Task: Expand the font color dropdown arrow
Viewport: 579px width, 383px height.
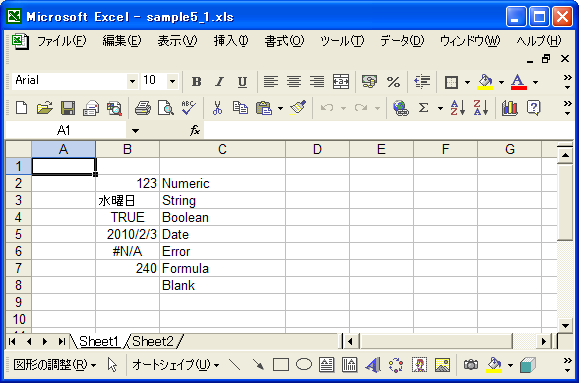Action: point(535,82)
